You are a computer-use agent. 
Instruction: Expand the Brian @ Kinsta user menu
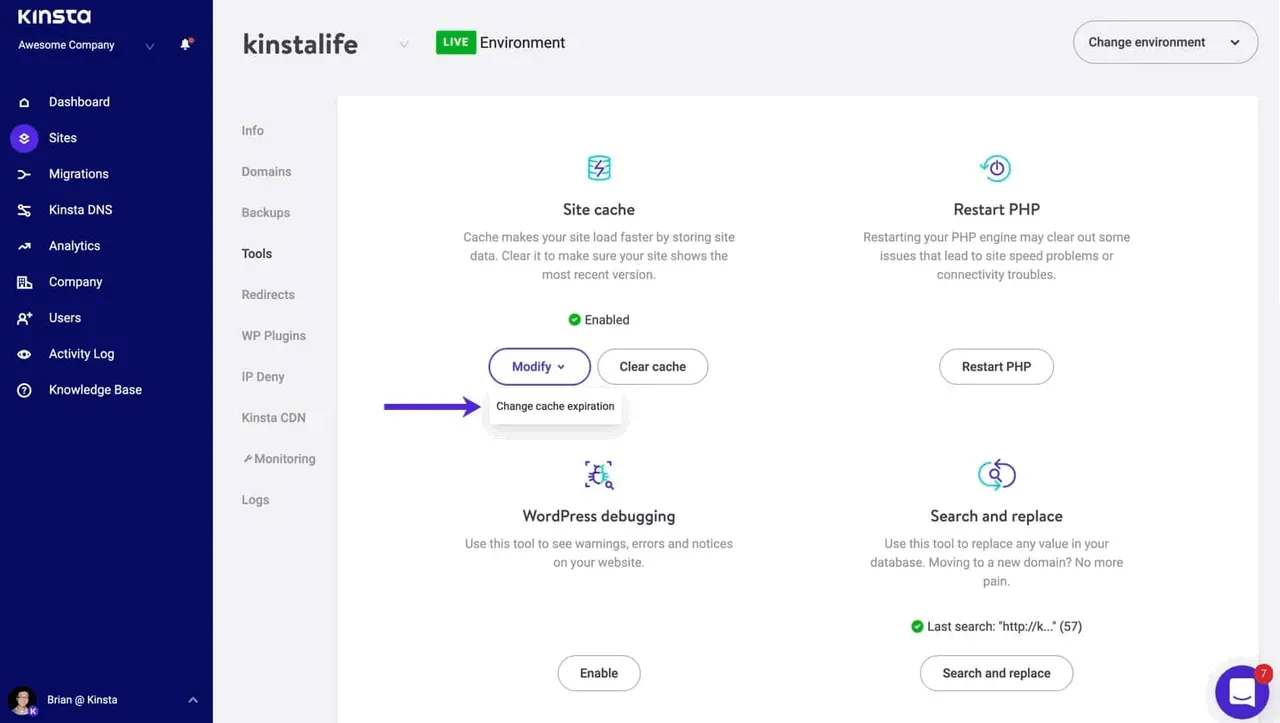[x=193, y=700]
